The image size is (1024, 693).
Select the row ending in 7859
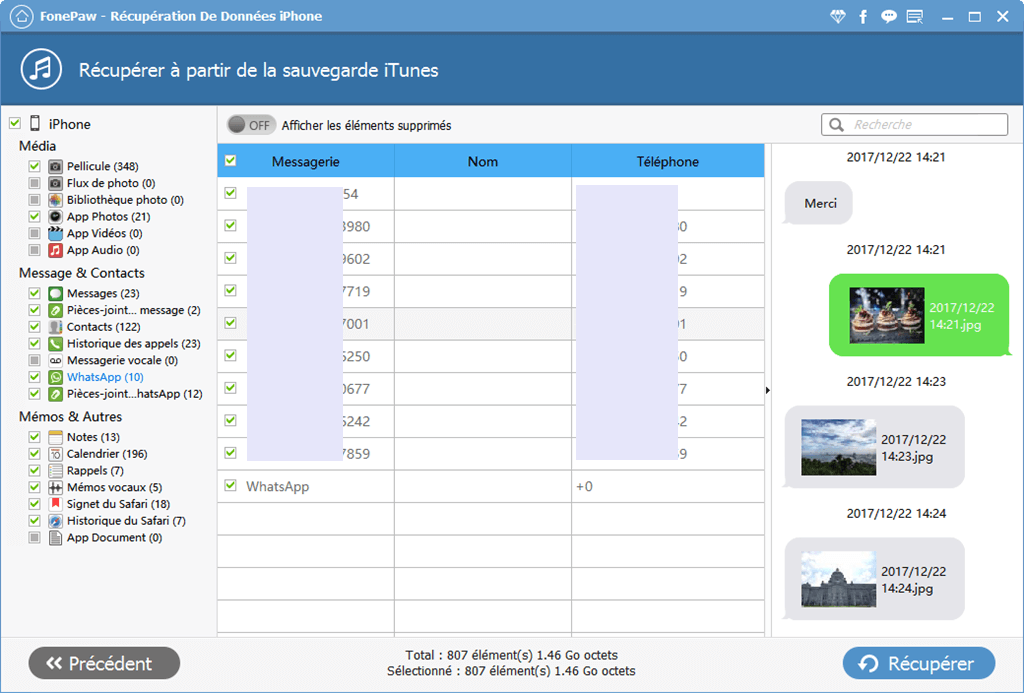point(490,454)
